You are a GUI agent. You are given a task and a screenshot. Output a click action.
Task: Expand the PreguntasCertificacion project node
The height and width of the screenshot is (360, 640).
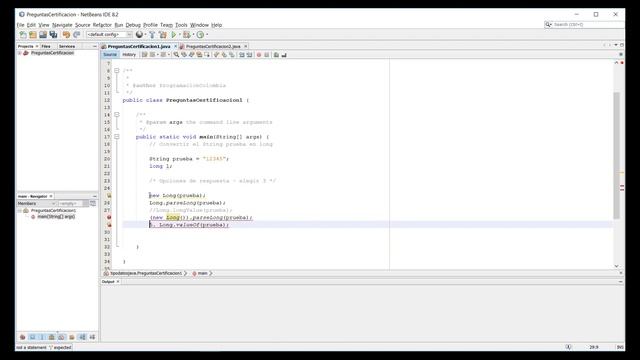[x=19, y=53]
